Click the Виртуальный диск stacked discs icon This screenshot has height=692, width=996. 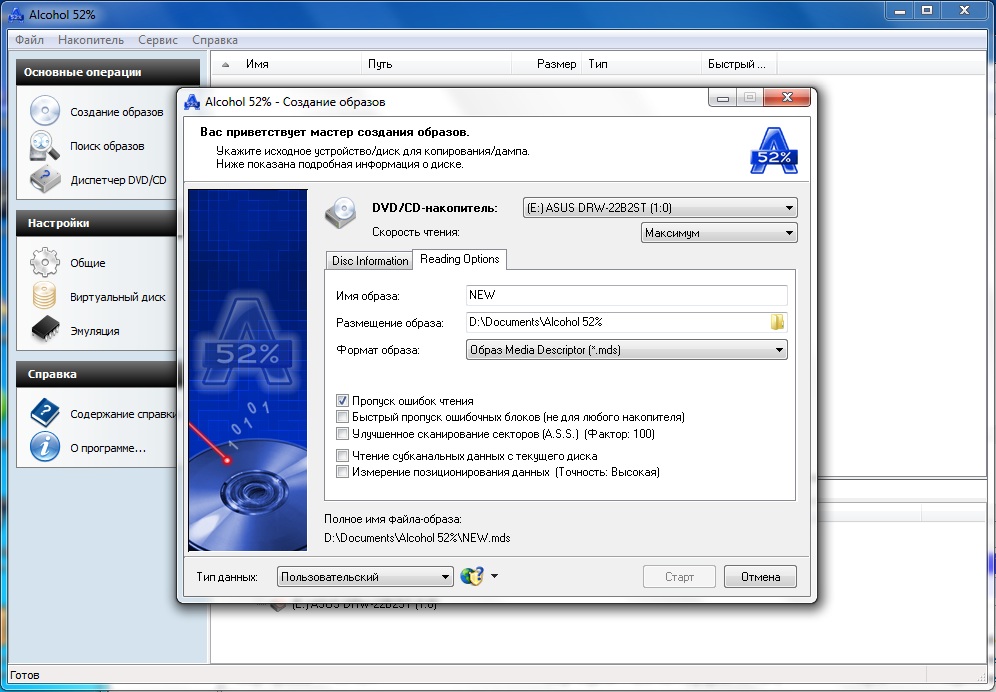(x=44, y=296)
